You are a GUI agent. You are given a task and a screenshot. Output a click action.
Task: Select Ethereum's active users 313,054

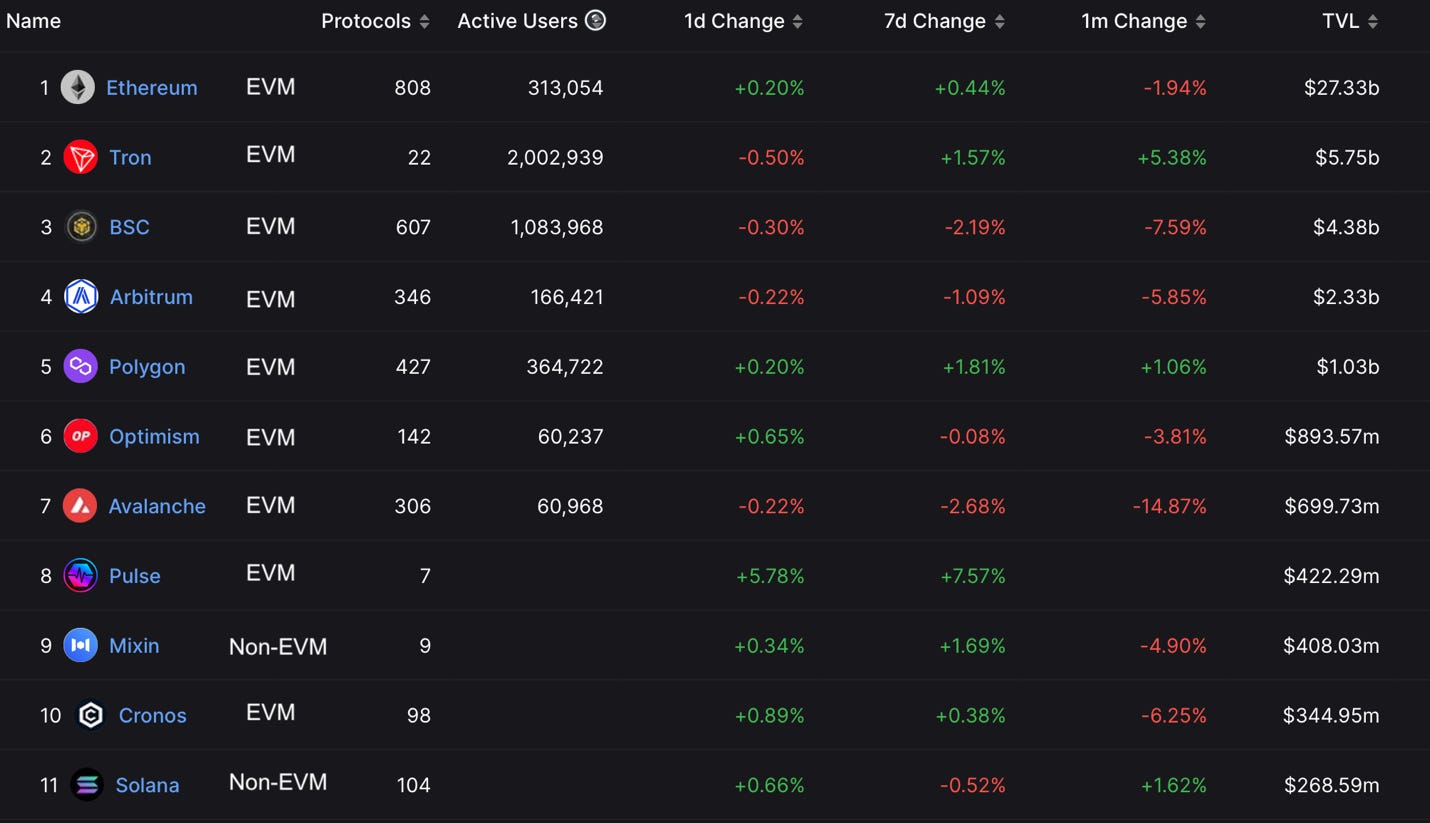click(x=566, y=88)
